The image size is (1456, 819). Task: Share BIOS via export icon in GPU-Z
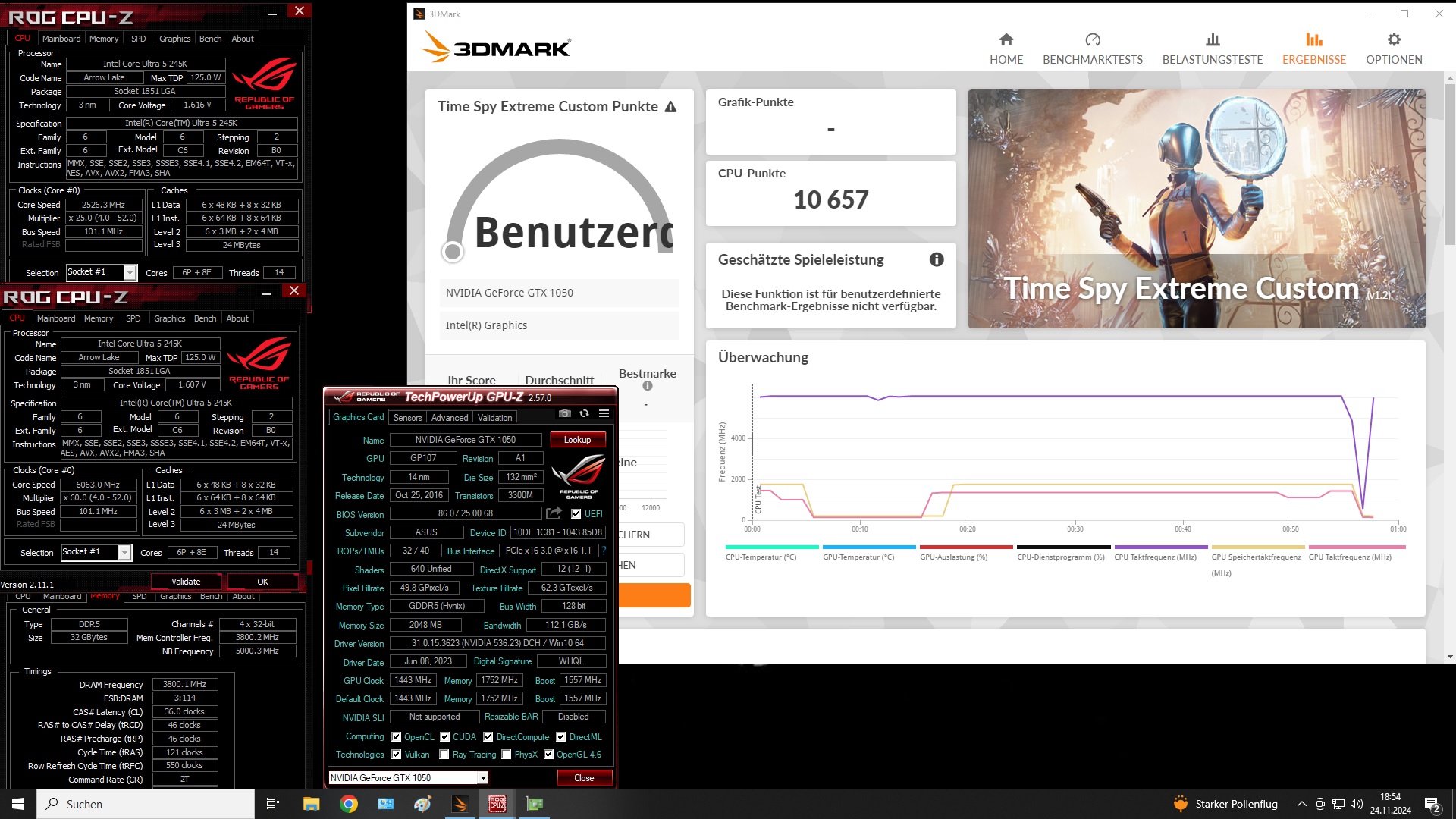pos(554,513)
